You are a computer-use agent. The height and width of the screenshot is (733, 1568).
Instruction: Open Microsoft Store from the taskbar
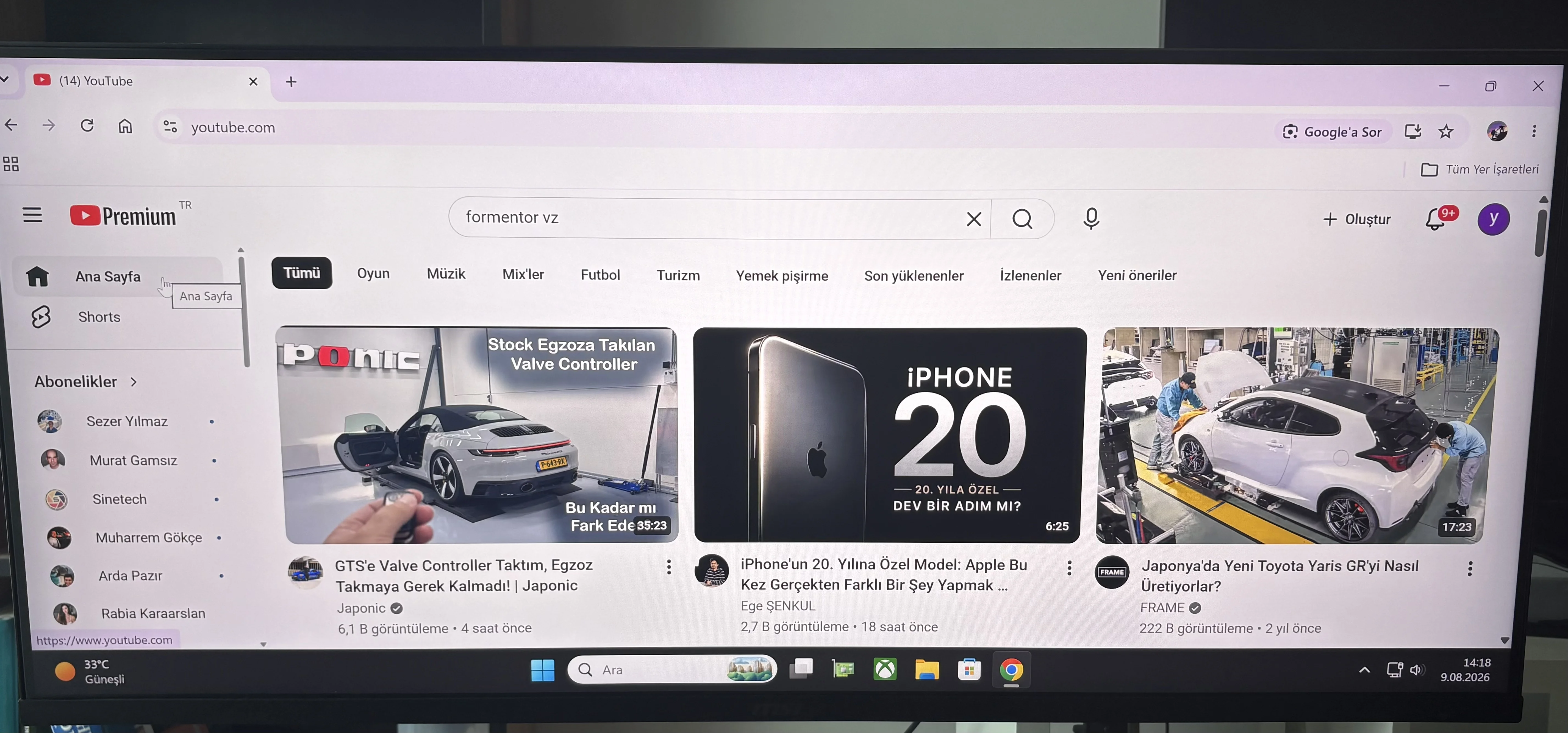[x=969, y=670]
